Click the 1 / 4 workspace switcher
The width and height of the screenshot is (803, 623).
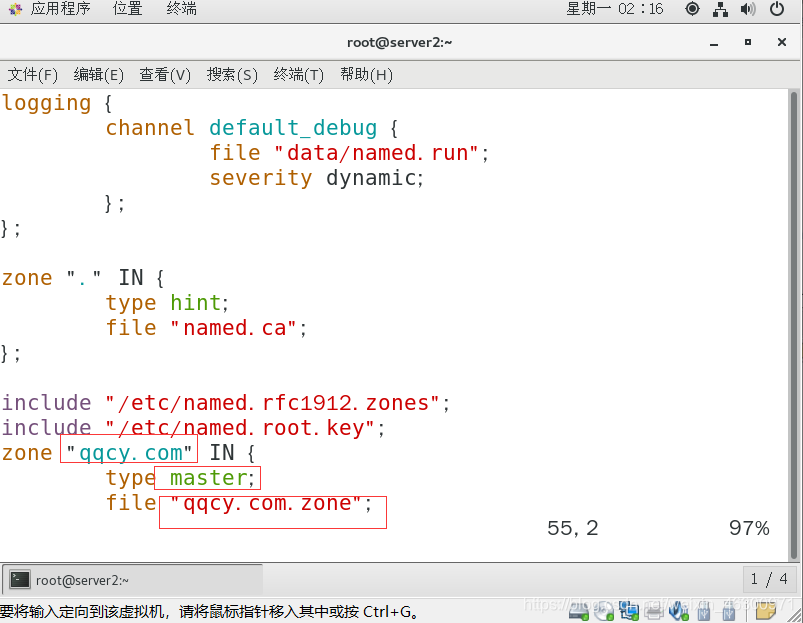[769, 579]
